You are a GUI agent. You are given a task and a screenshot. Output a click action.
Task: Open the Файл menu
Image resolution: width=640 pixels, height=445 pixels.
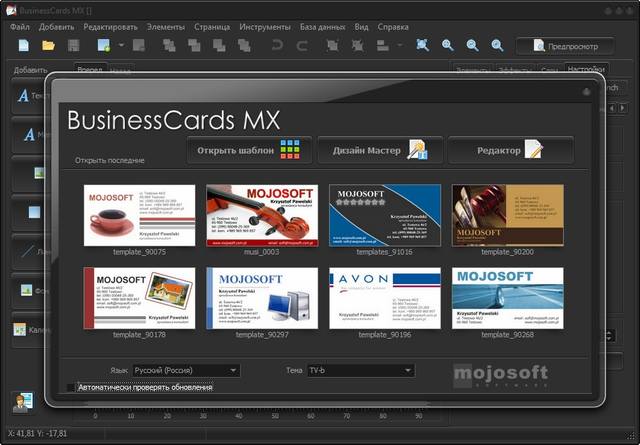[x=20, y=27]
